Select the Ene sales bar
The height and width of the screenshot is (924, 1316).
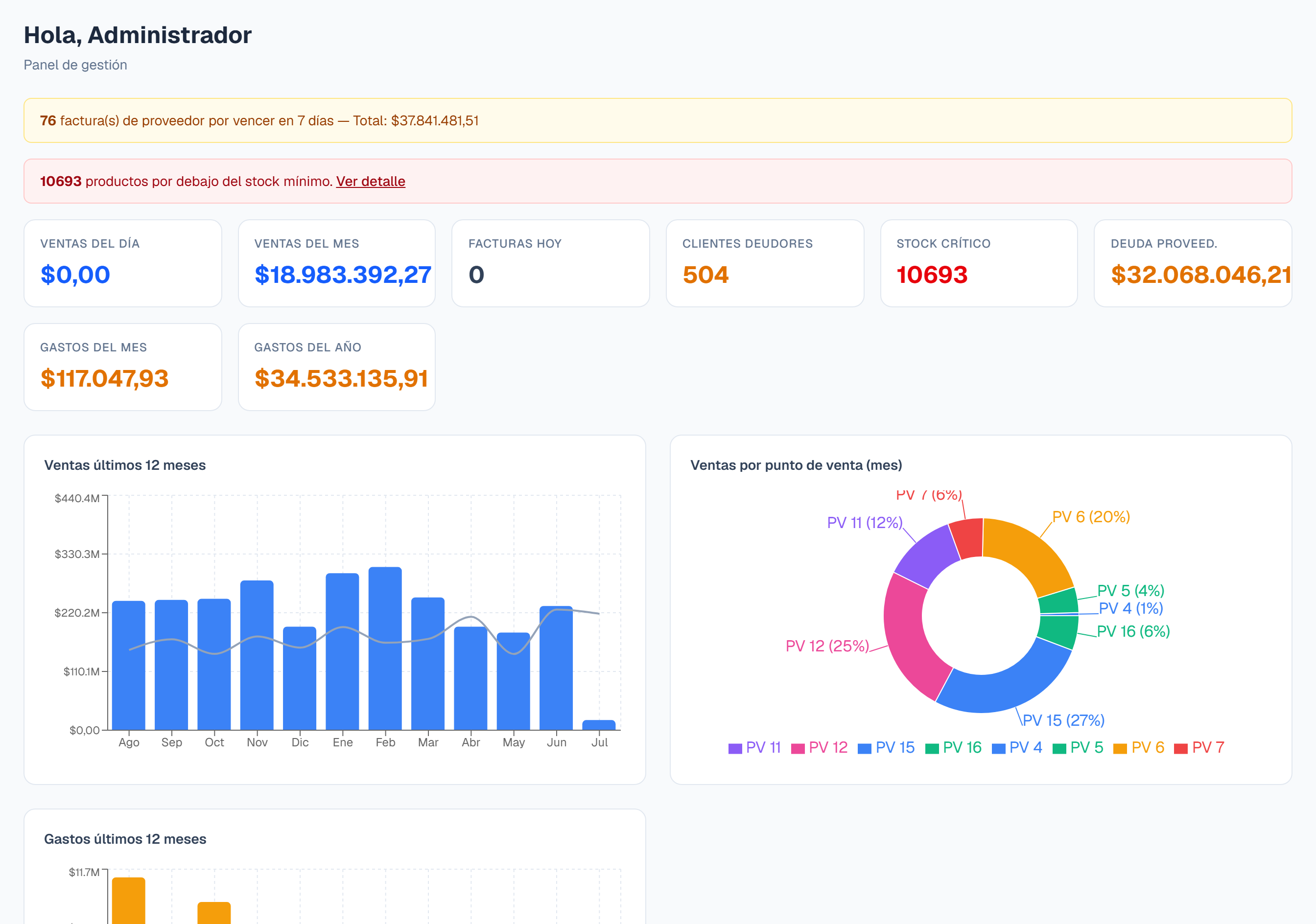[342, 652]
